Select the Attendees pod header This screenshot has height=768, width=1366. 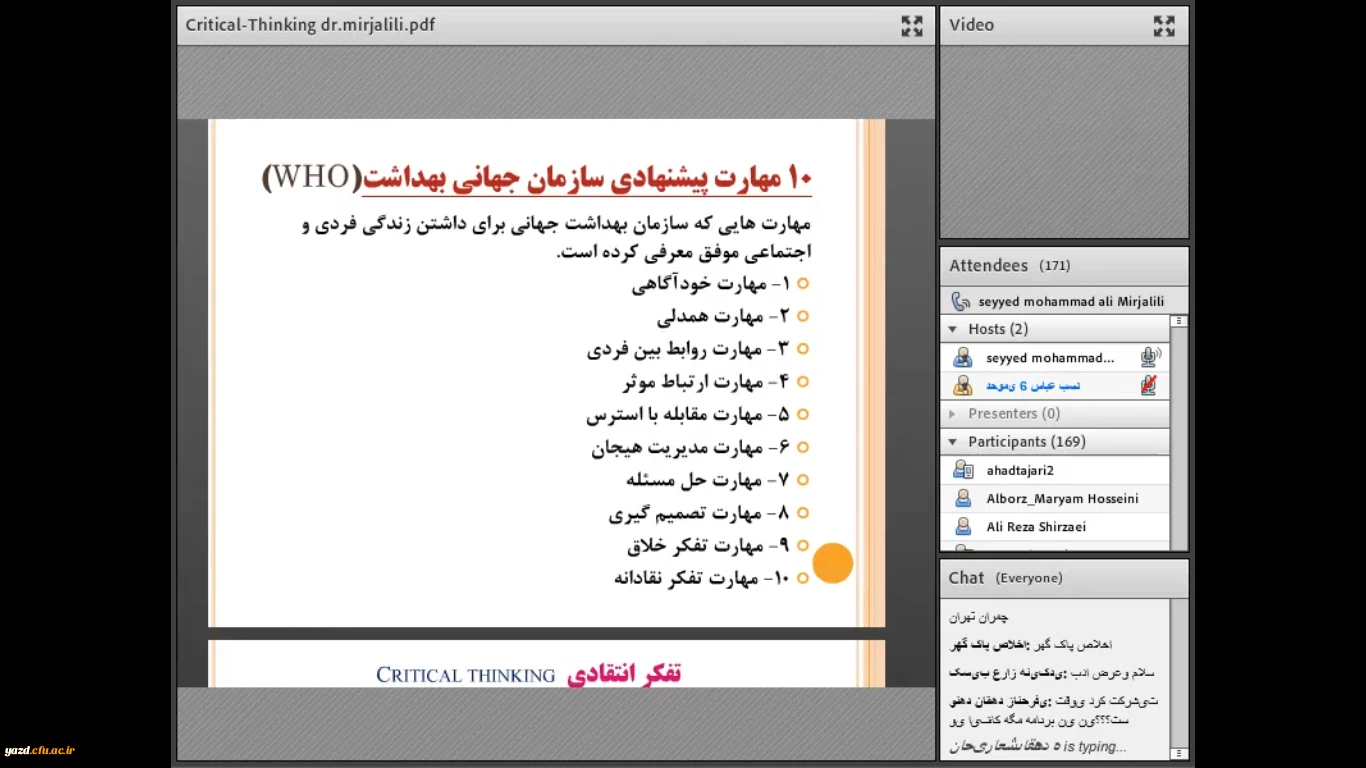[1064, 266]
